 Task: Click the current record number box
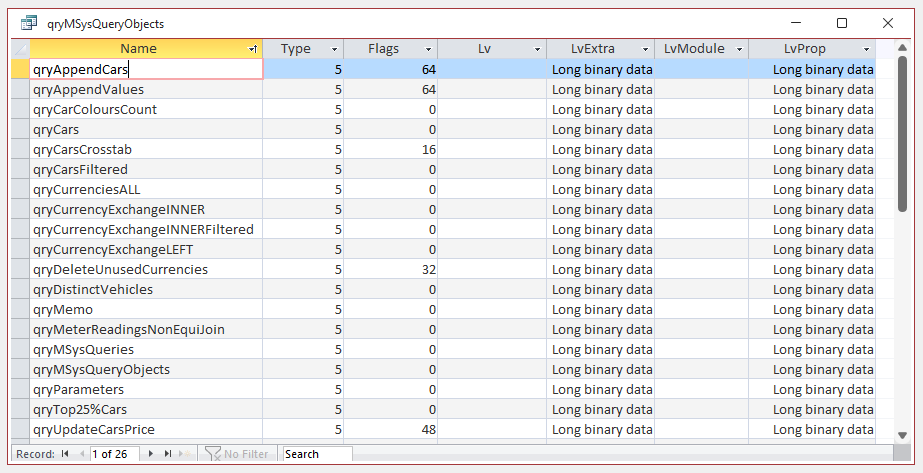115,454
